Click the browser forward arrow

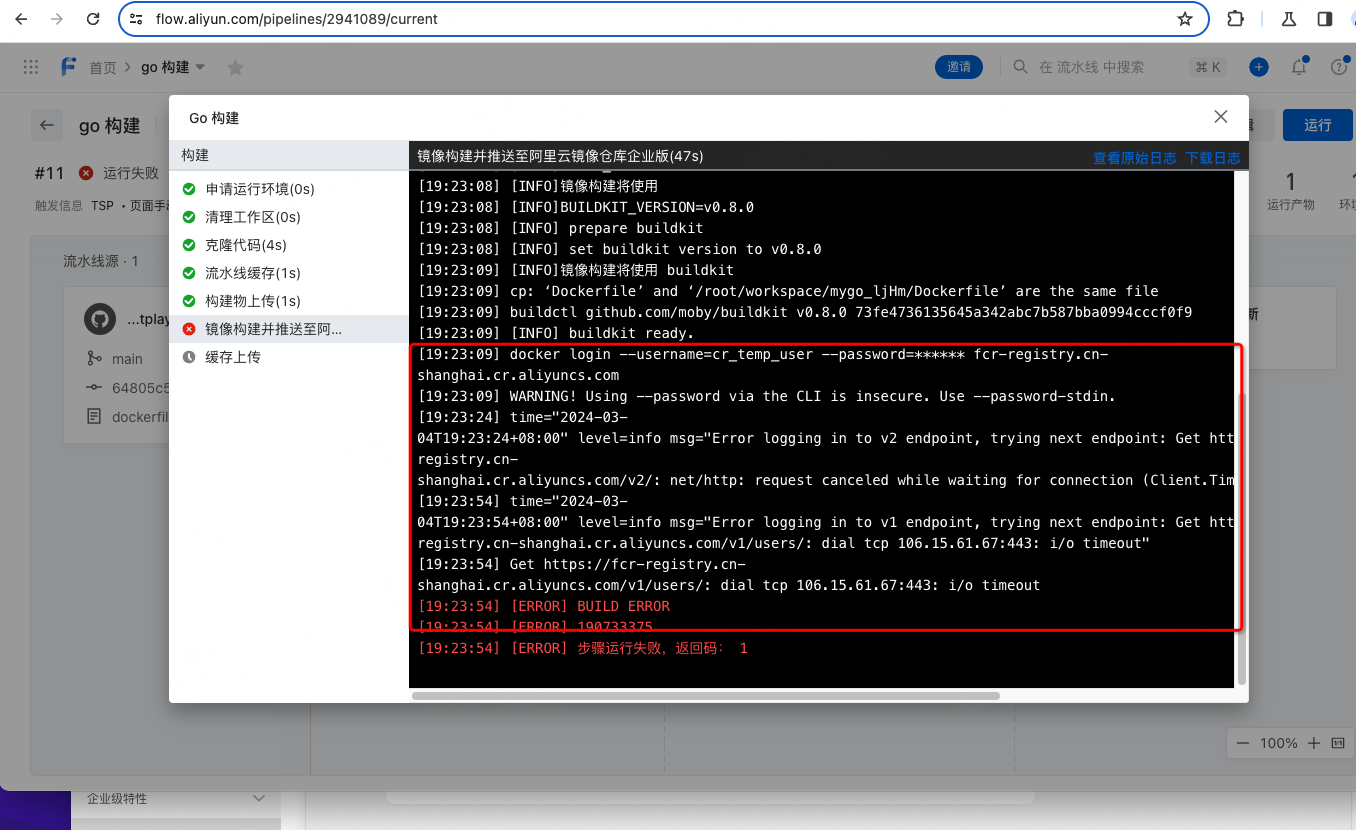[57, 19]
